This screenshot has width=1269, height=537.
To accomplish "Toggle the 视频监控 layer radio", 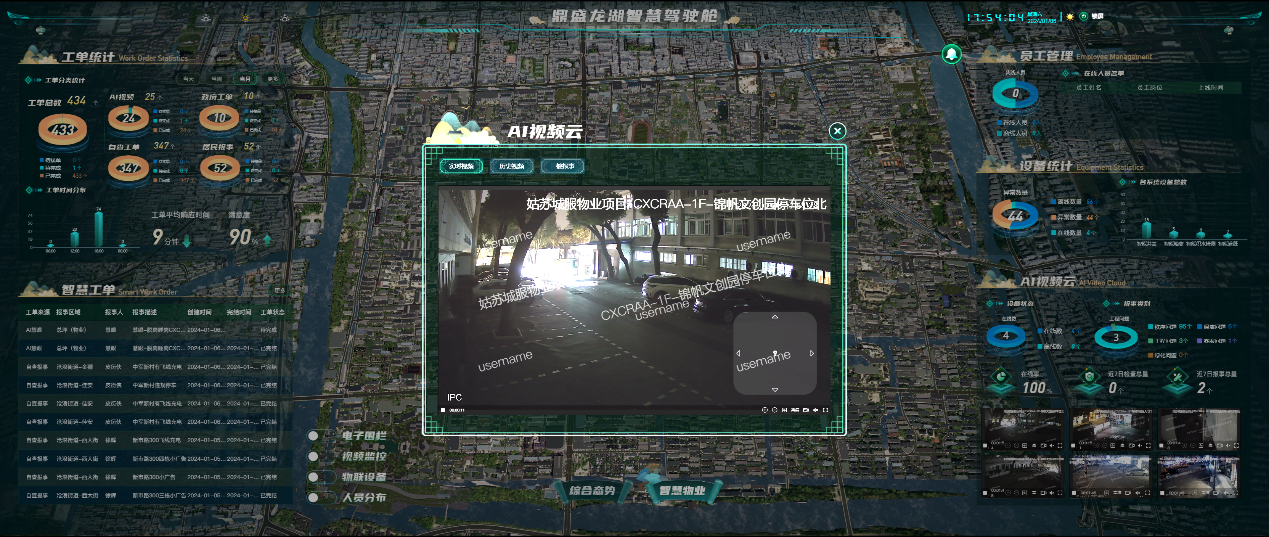I will [x=314, y=457].
